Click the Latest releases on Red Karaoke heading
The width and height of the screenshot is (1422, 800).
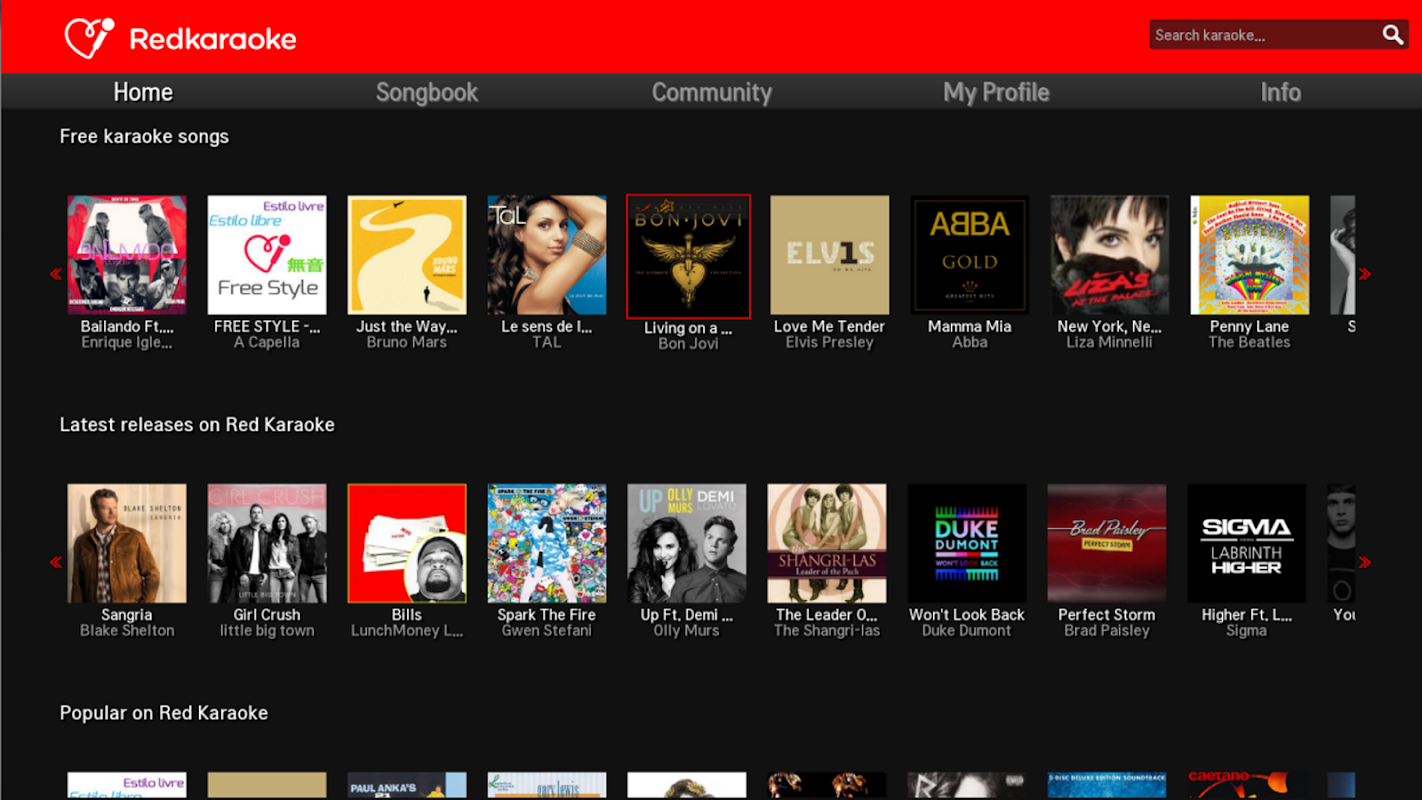tap(197, 424)
